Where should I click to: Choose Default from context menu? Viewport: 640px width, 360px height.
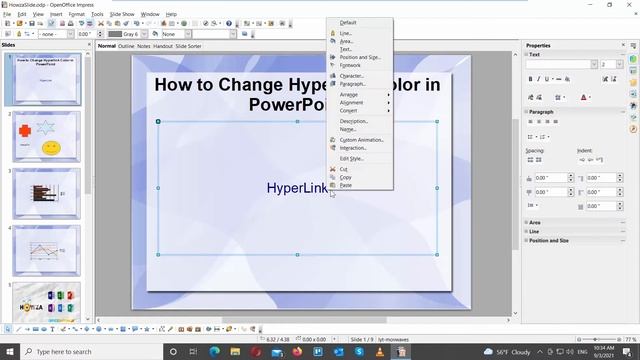point(360,23)
